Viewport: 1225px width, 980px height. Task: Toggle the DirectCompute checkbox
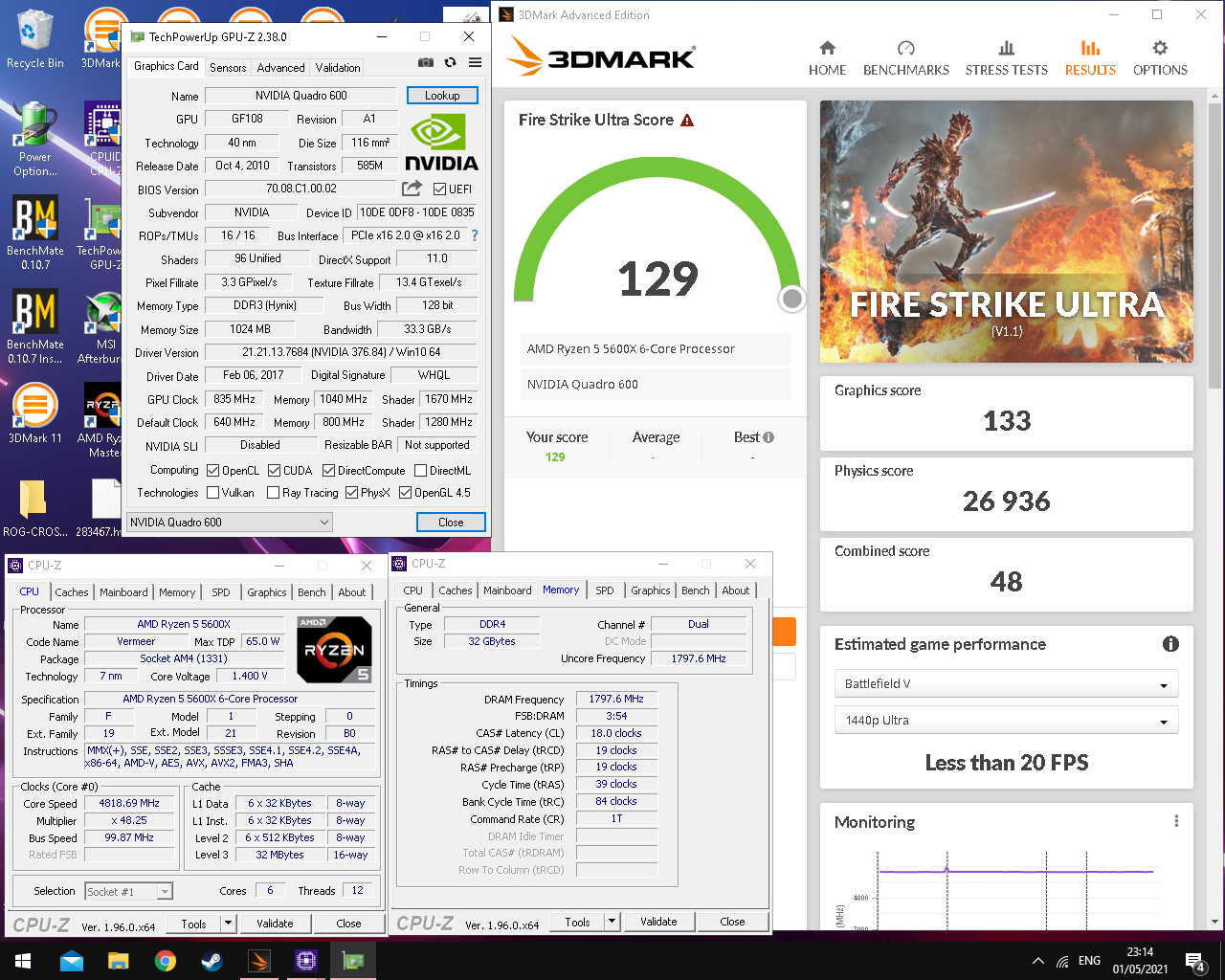point(328,471)
